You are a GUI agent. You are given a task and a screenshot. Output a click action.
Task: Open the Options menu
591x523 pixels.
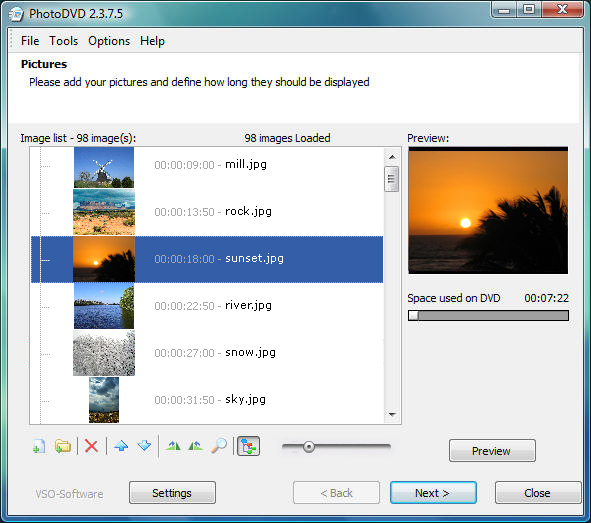[109, 41]
